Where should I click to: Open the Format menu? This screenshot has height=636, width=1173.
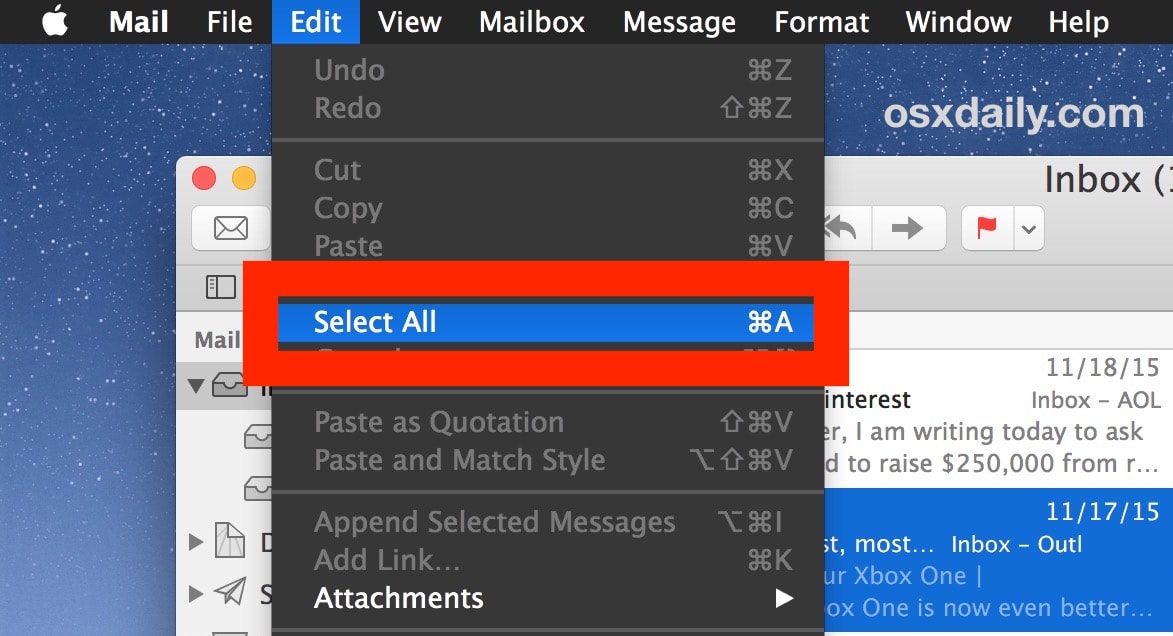point(820,21)
